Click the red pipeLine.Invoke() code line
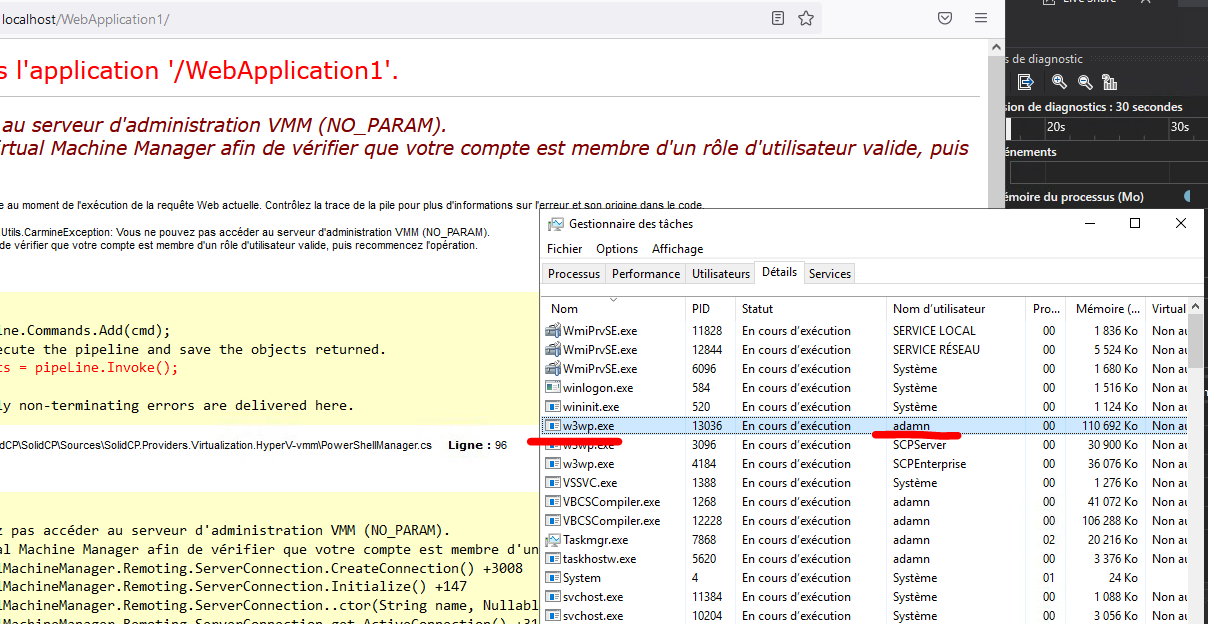 (x=89, y=367)
